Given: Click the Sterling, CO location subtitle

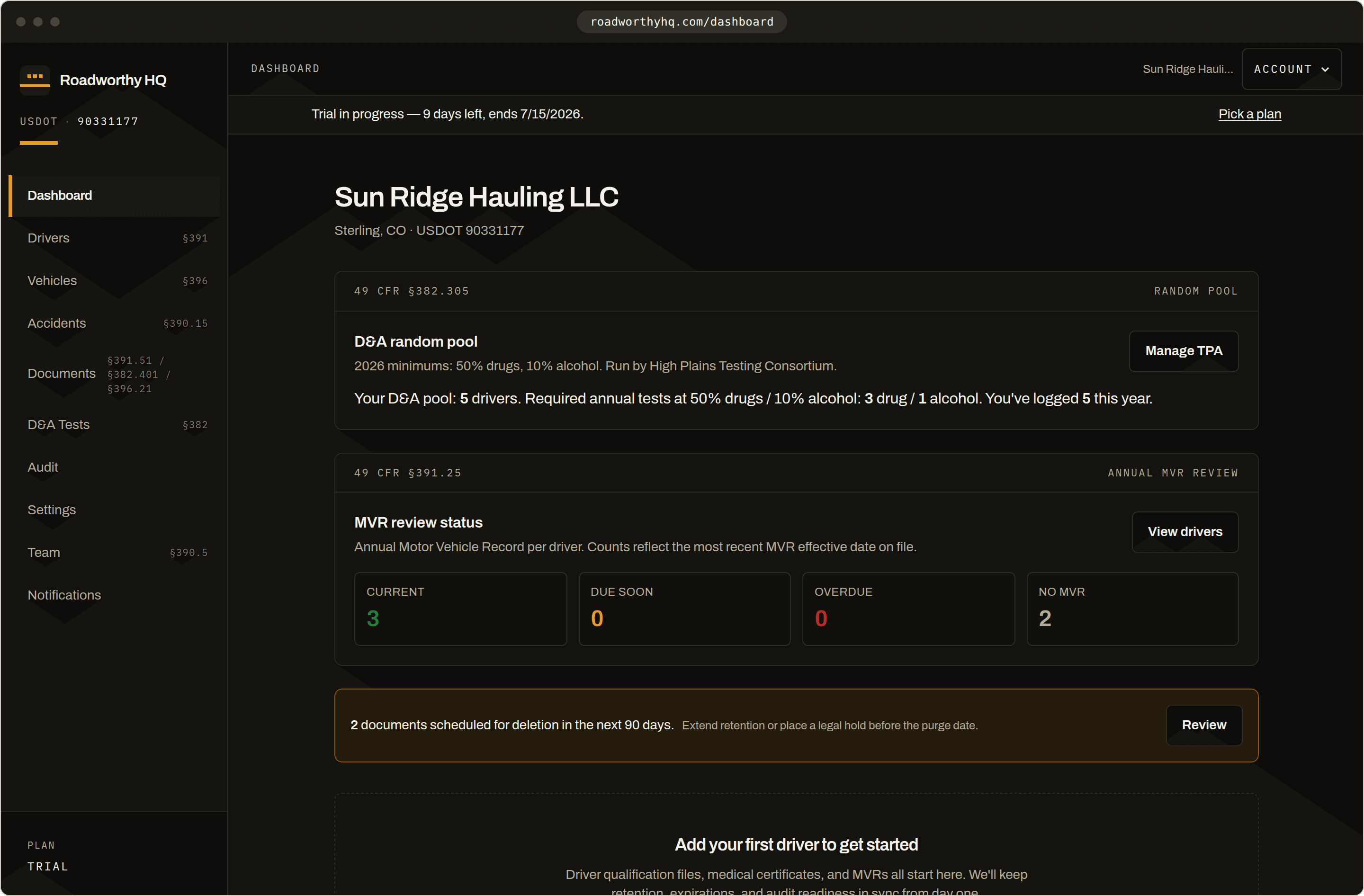Looking at the screenshot, I should click(x=429, y=231).
